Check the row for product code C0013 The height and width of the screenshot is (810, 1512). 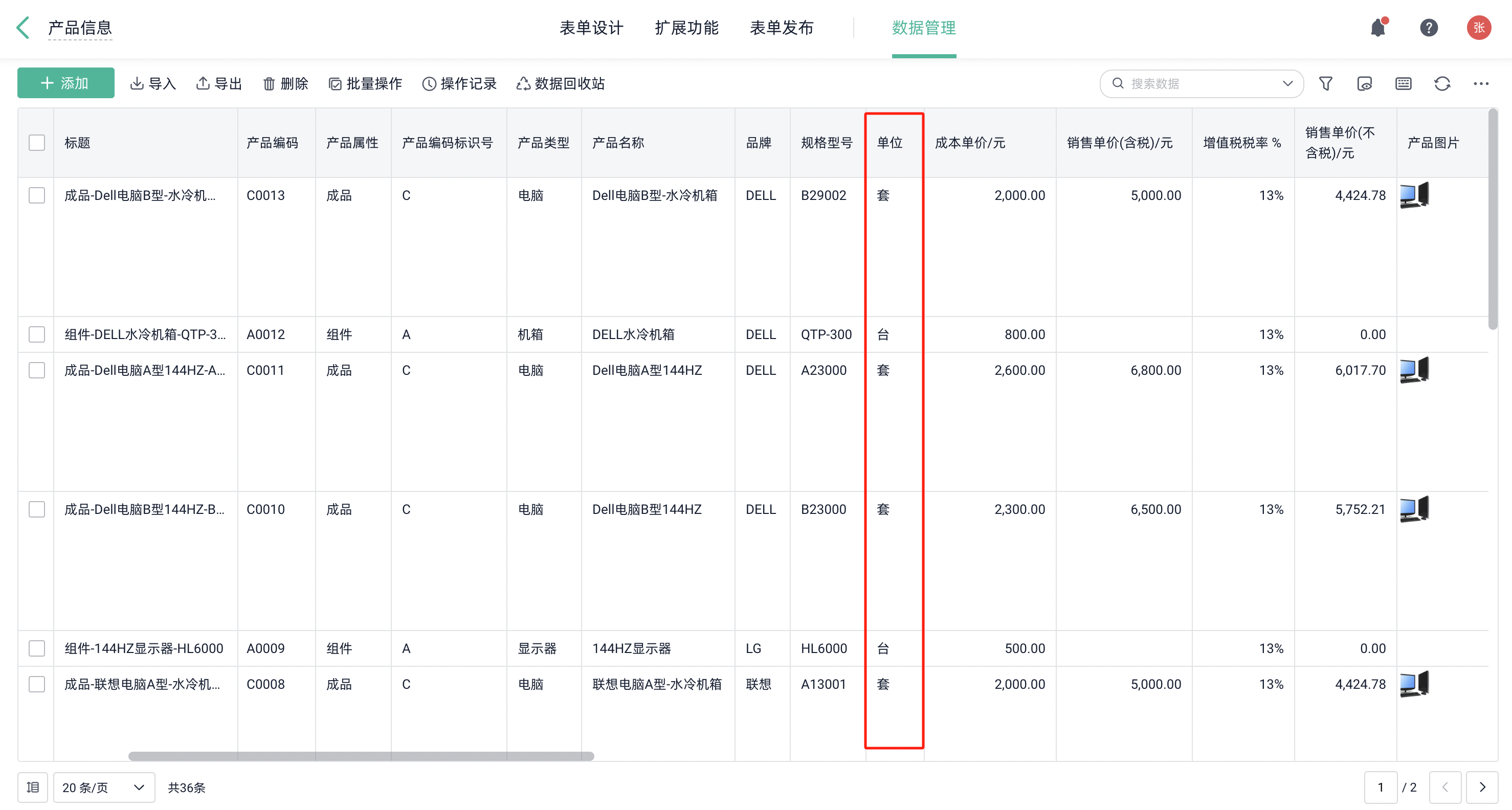(x=37, y=195)
